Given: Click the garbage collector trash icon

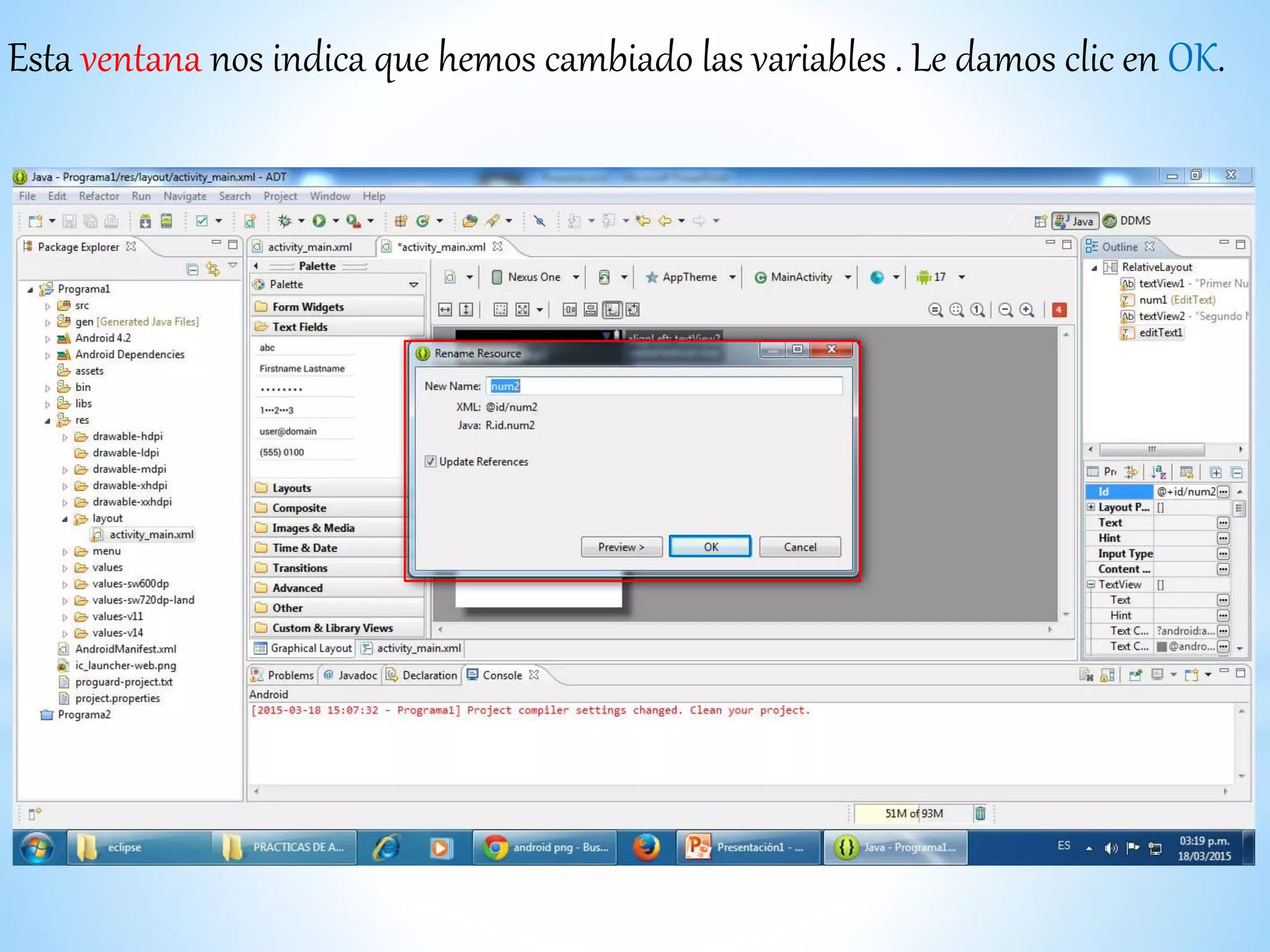Looking at the screenshot, I should click(x=980, y=813).
